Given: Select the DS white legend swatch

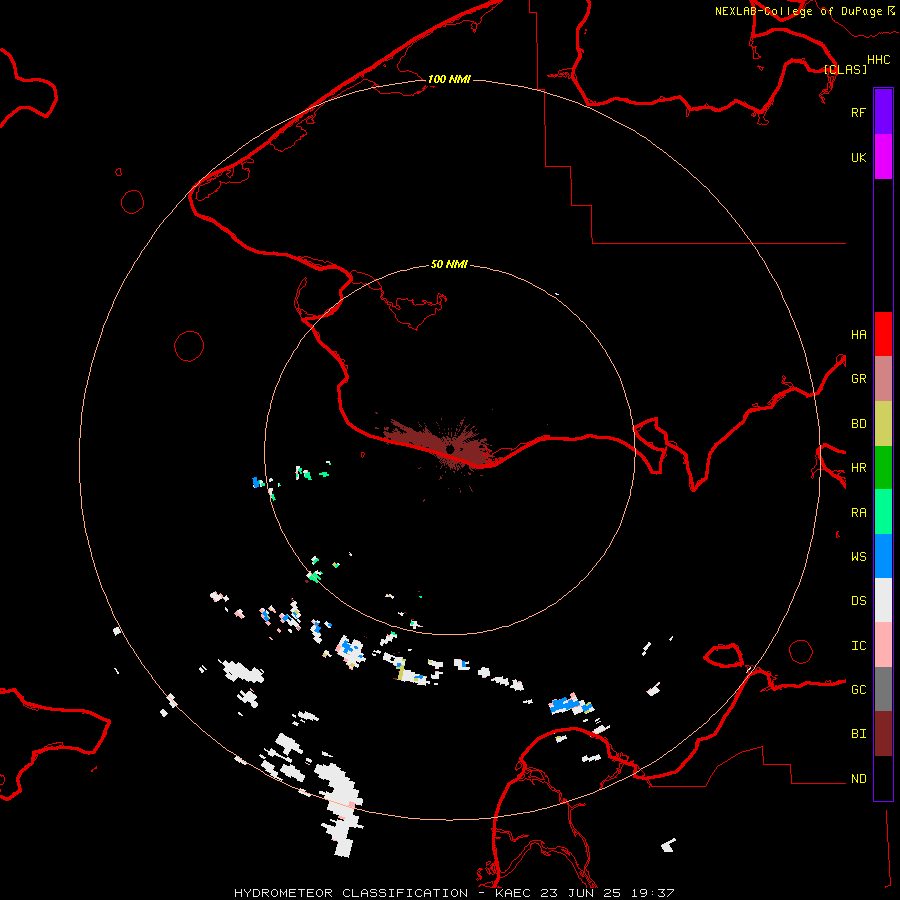Looking at the screenshot, I should click(883, 600).
